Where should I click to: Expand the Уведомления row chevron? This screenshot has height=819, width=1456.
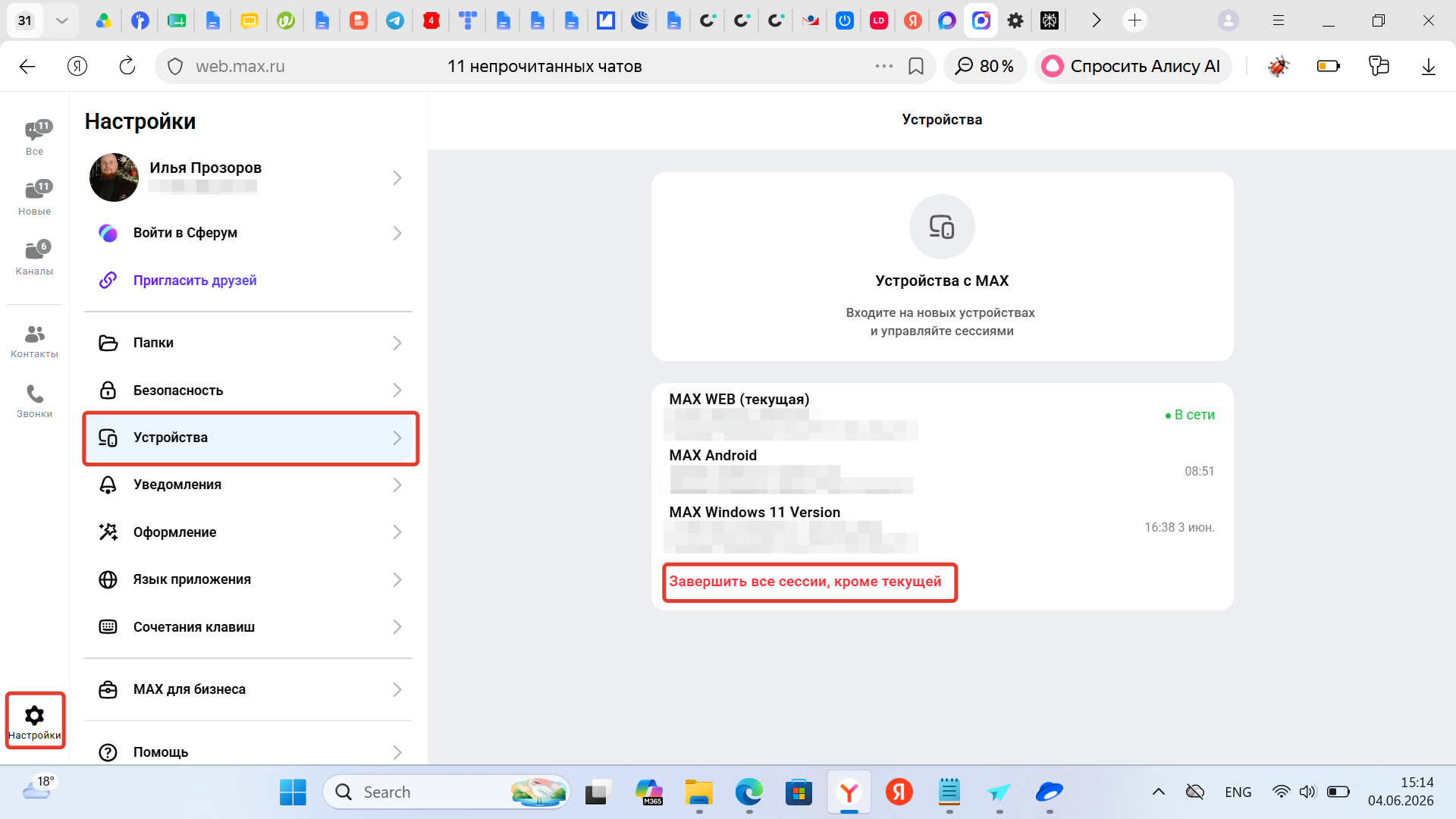(x=397, y=485)
